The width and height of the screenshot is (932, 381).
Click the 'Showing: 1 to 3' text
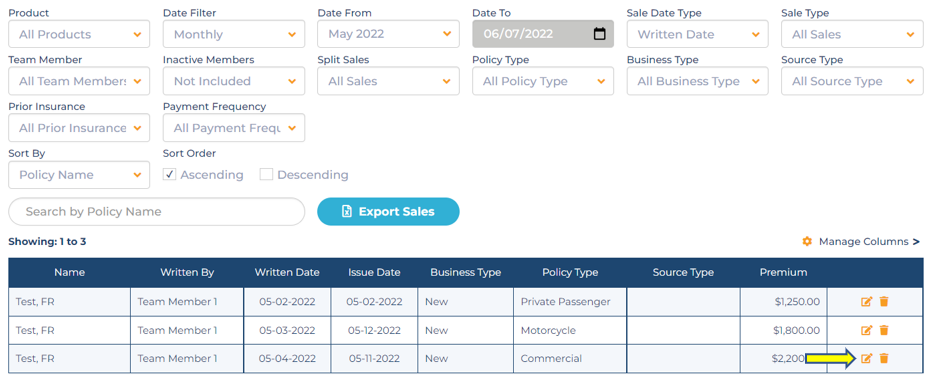(47, 242)
